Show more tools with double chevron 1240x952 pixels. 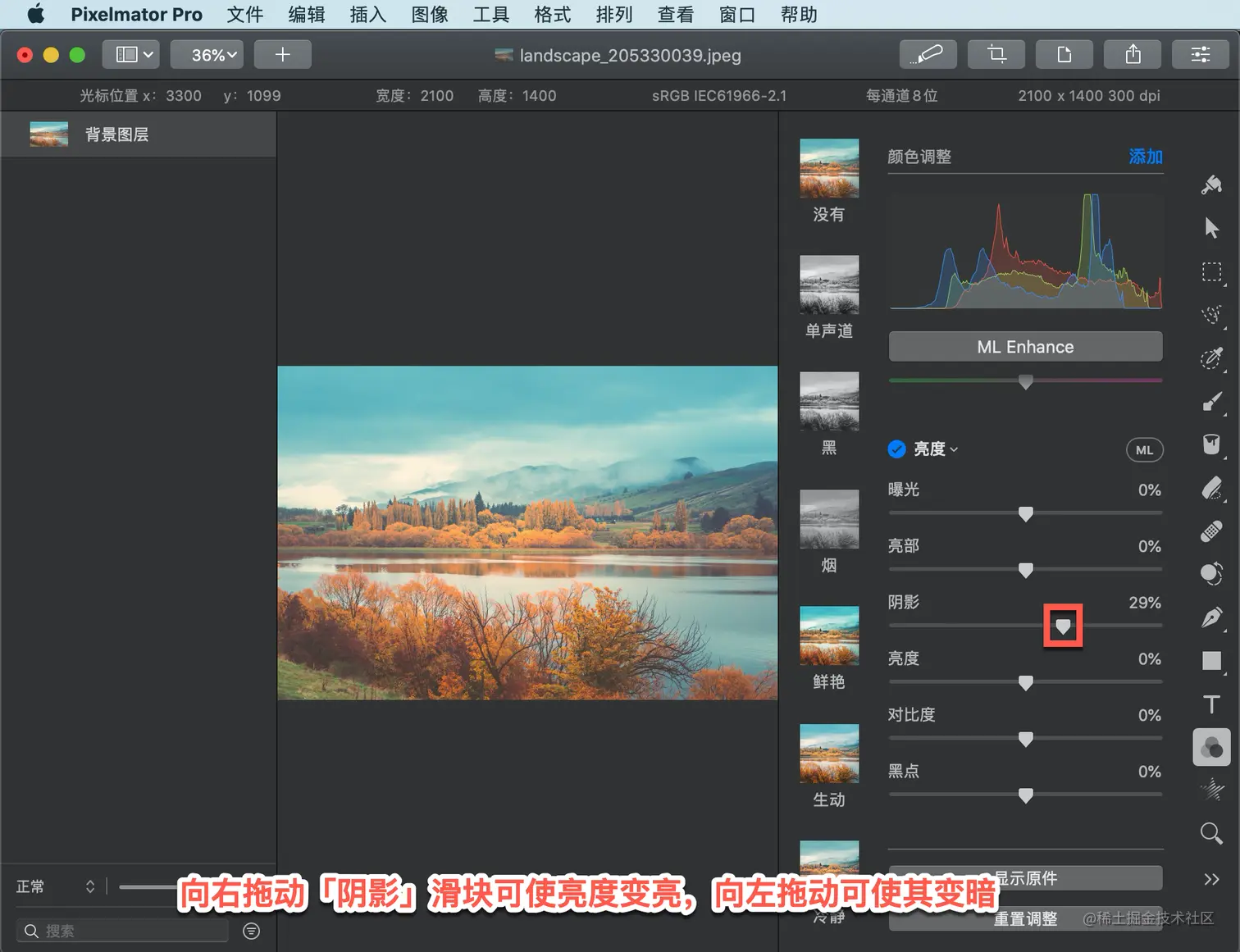1211,879
